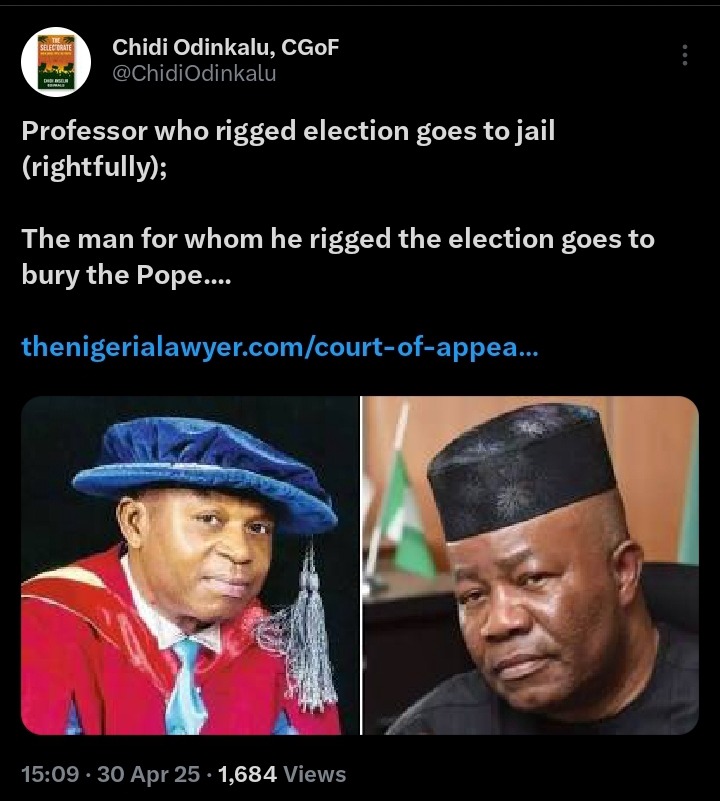The width and height of the screenshot is (720, 801).
Task: View photo of man in black cap
Action: click(x=531, y=566)
